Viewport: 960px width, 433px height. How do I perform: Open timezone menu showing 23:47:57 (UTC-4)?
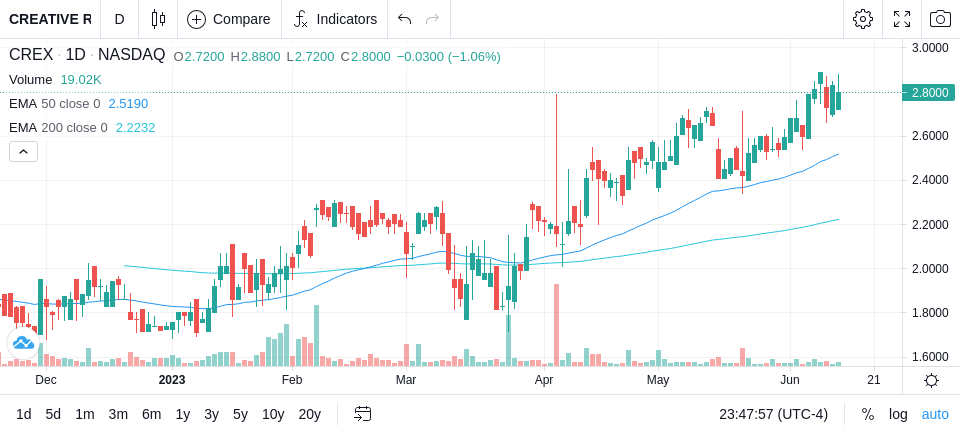point(773,414)
